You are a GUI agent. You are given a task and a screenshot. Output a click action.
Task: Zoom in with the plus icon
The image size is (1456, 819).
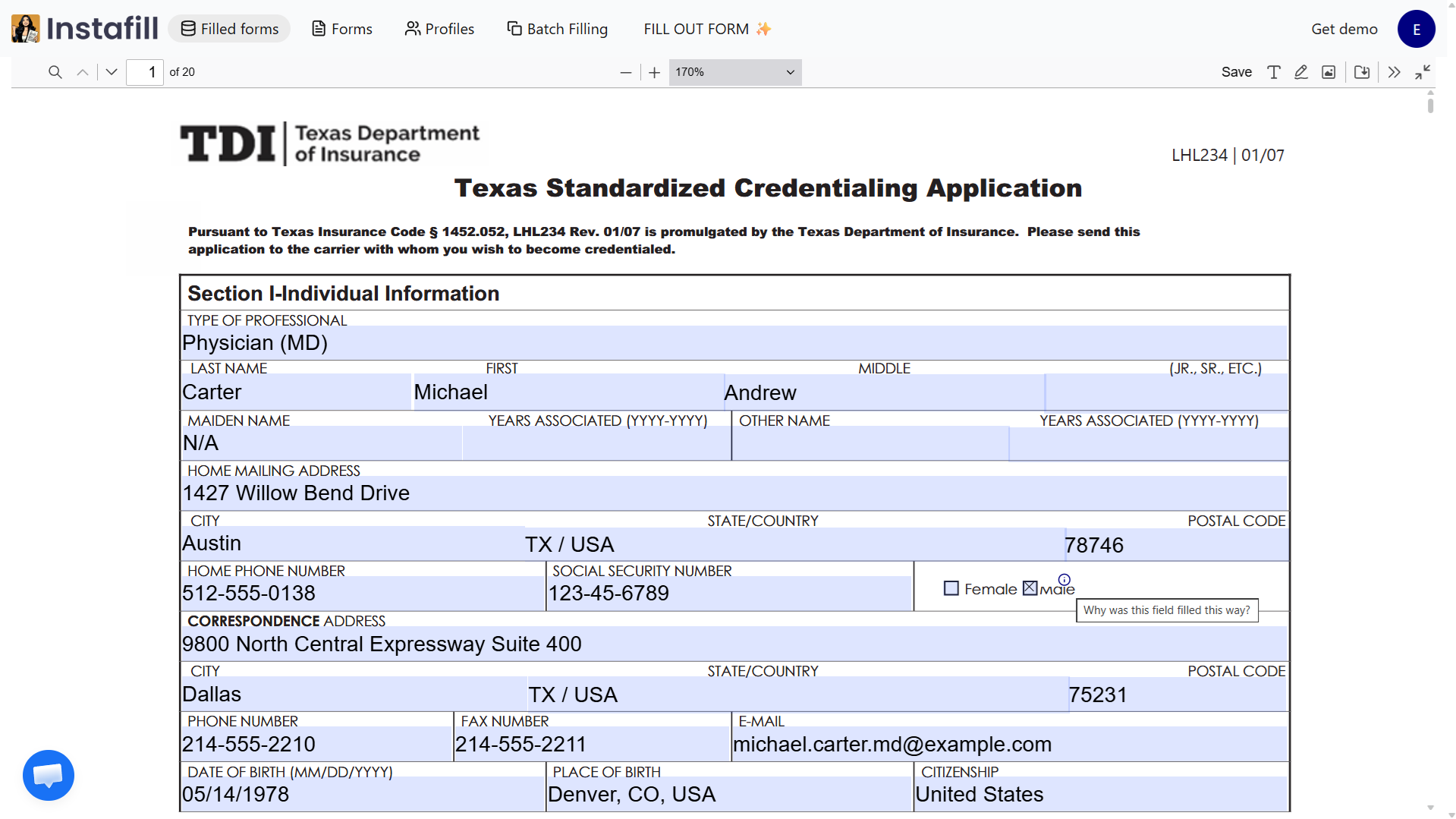click(x=654, y=72)
